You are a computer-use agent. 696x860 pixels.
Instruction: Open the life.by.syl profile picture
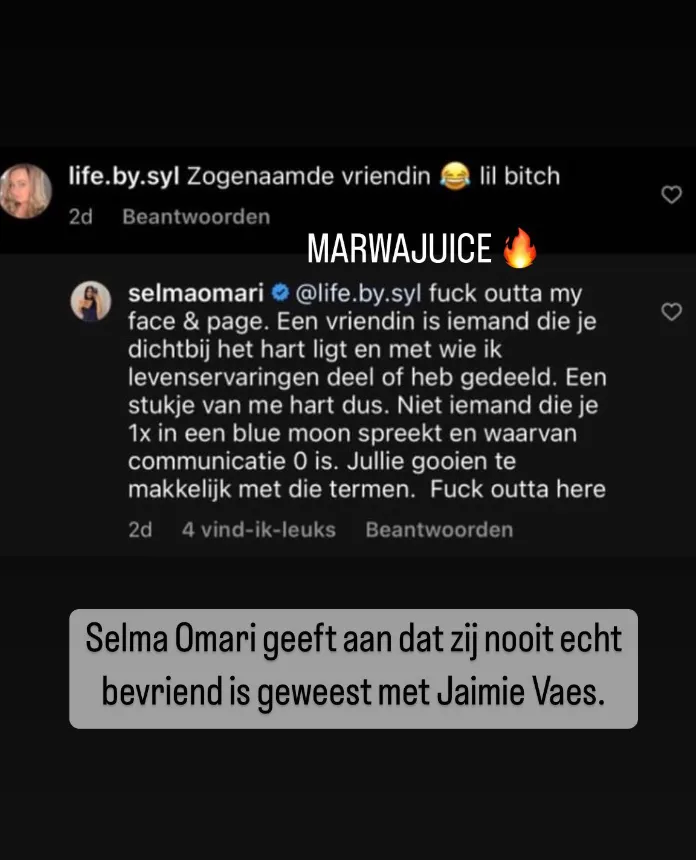click(x=25, y=191)
